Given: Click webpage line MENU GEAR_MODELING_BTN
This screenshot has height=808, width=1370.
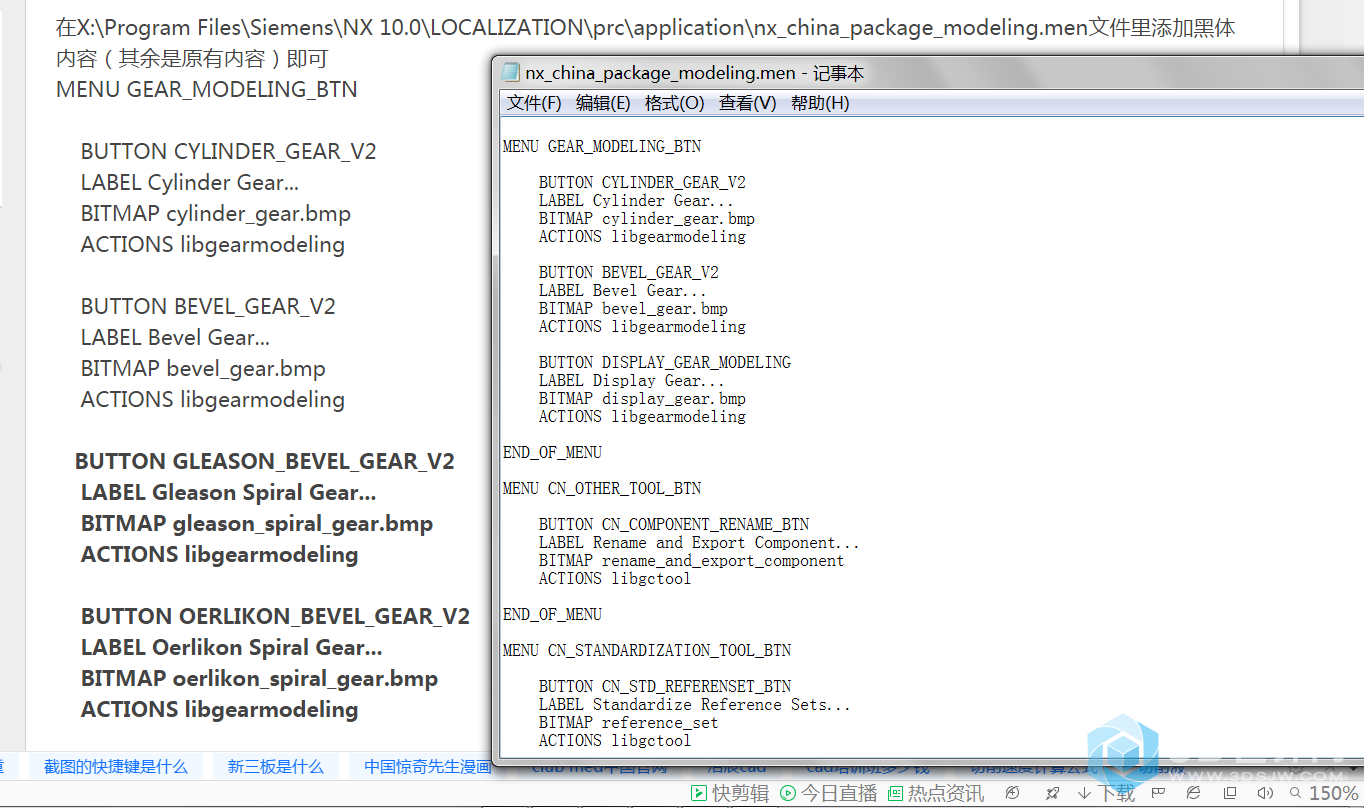Looking at the screenshot, I should [x=207, y=89].
